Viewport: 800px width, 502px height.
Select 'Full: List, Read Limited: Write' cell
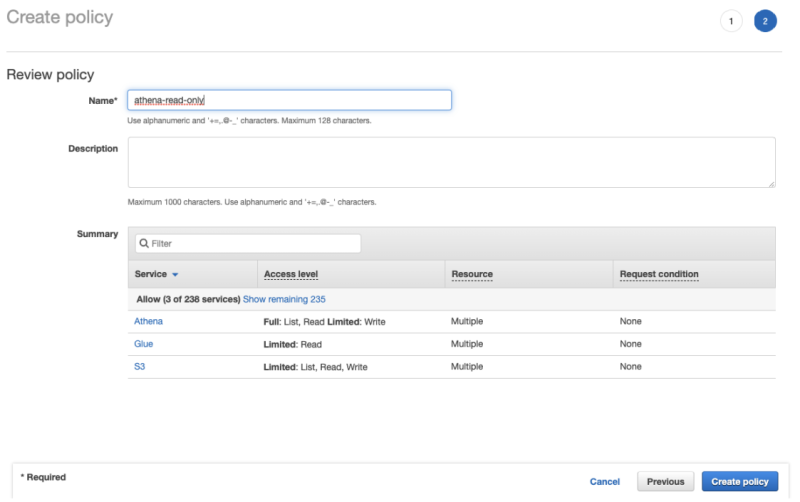(x=324, y=321)
